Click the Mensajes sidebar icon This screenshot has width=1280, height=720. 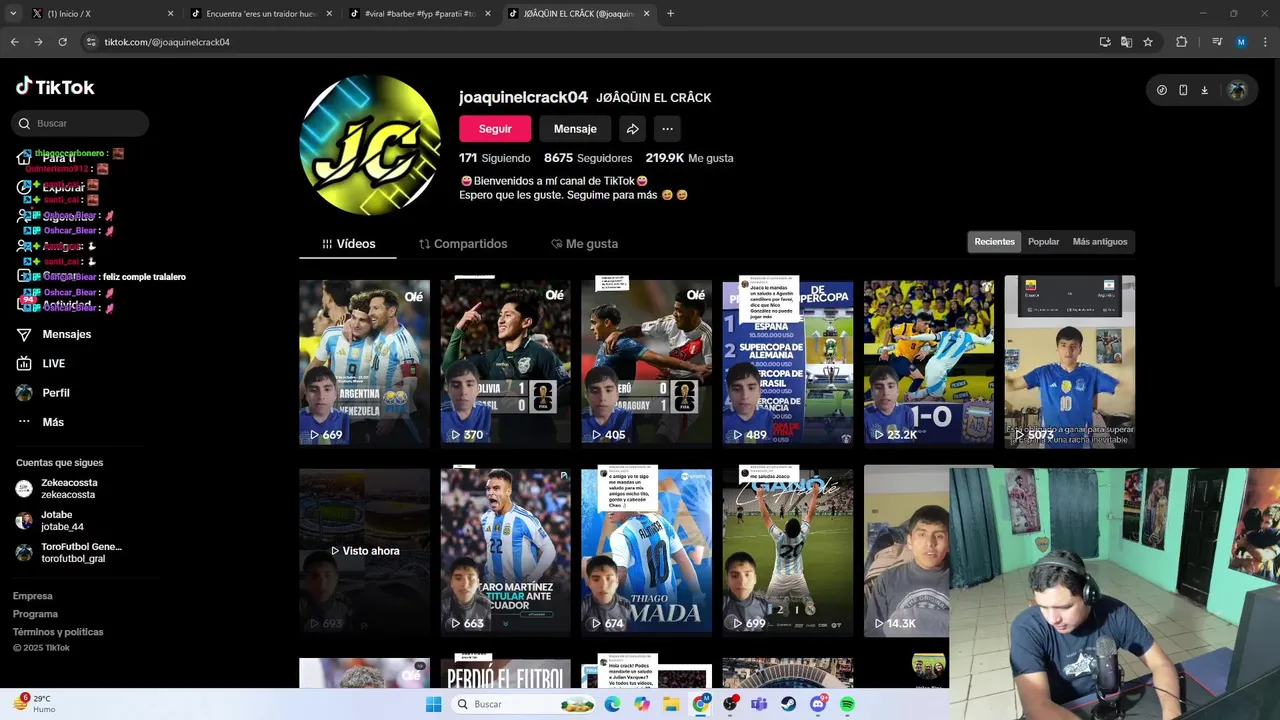point(24,334)
